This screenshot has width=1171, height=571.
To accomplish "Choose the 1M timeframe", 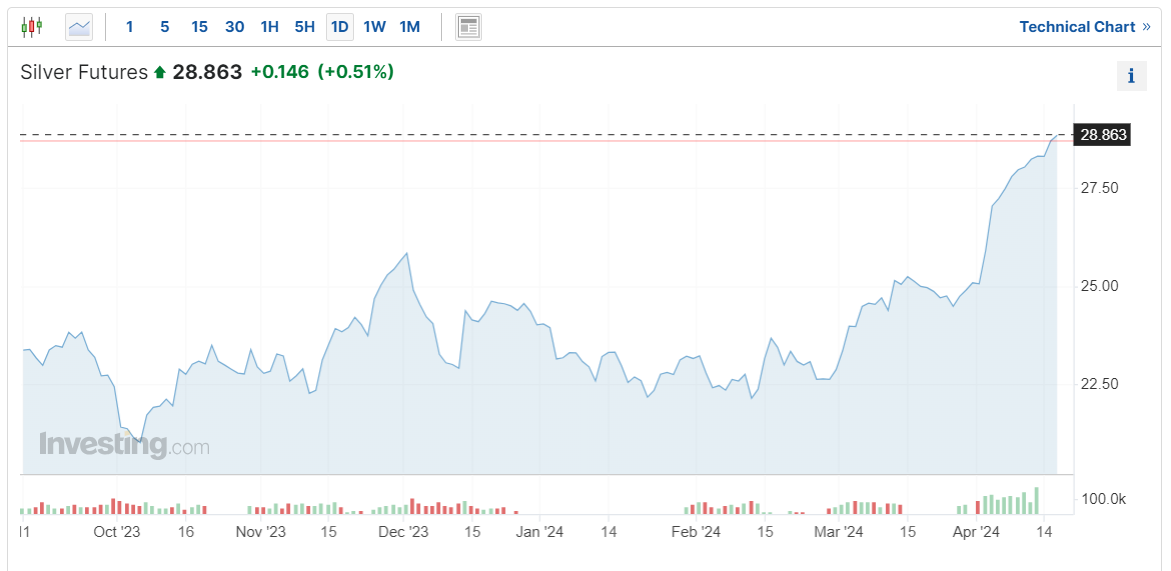I will click(x=409, y=27).
